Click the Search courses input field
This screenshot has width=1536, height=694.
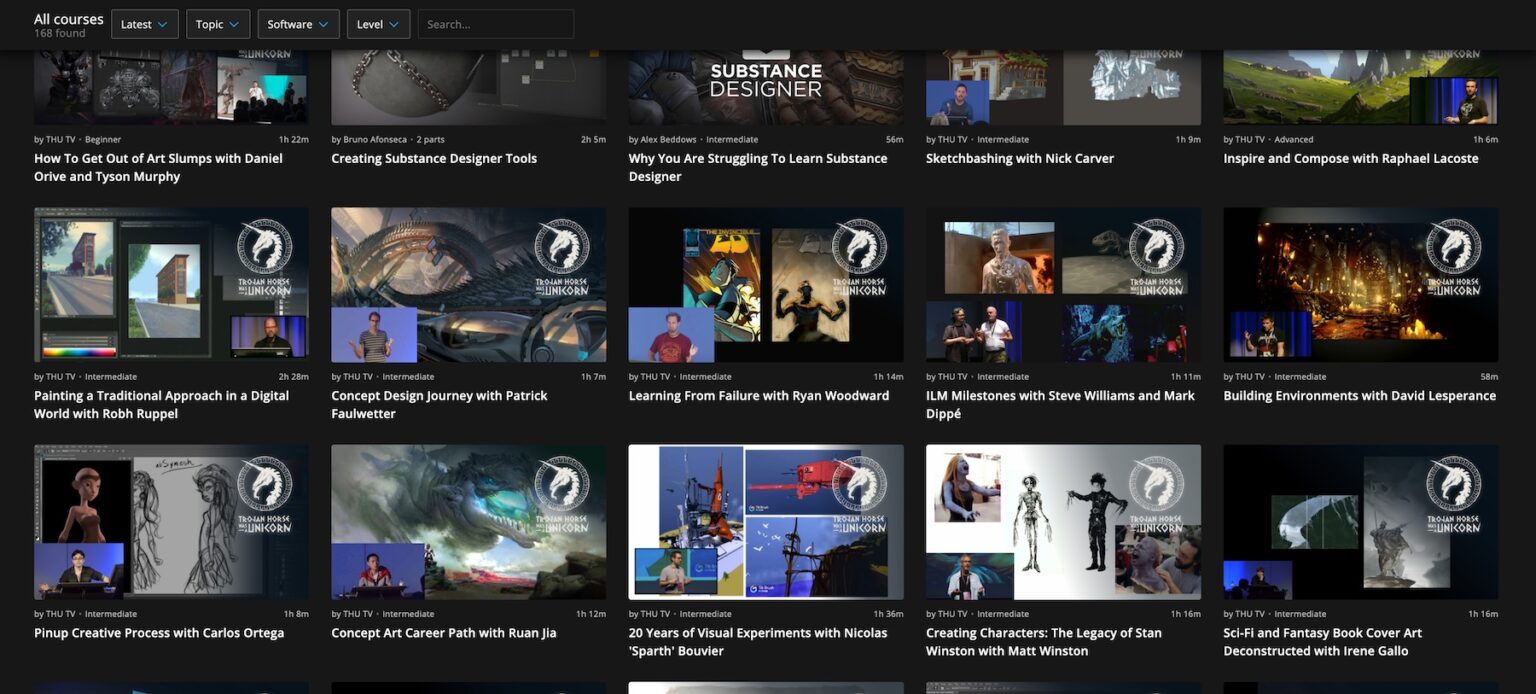[x=495, y=23]
